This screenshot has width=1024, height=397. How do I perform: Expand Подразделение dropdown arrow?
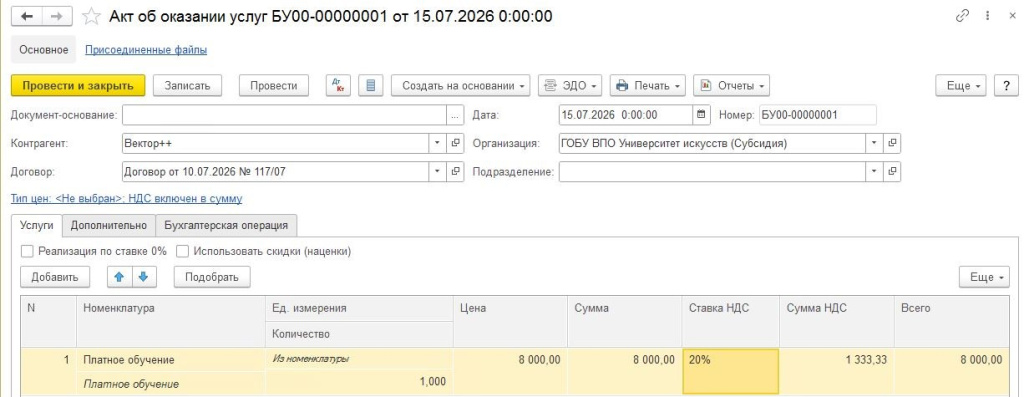coord(874,172)
